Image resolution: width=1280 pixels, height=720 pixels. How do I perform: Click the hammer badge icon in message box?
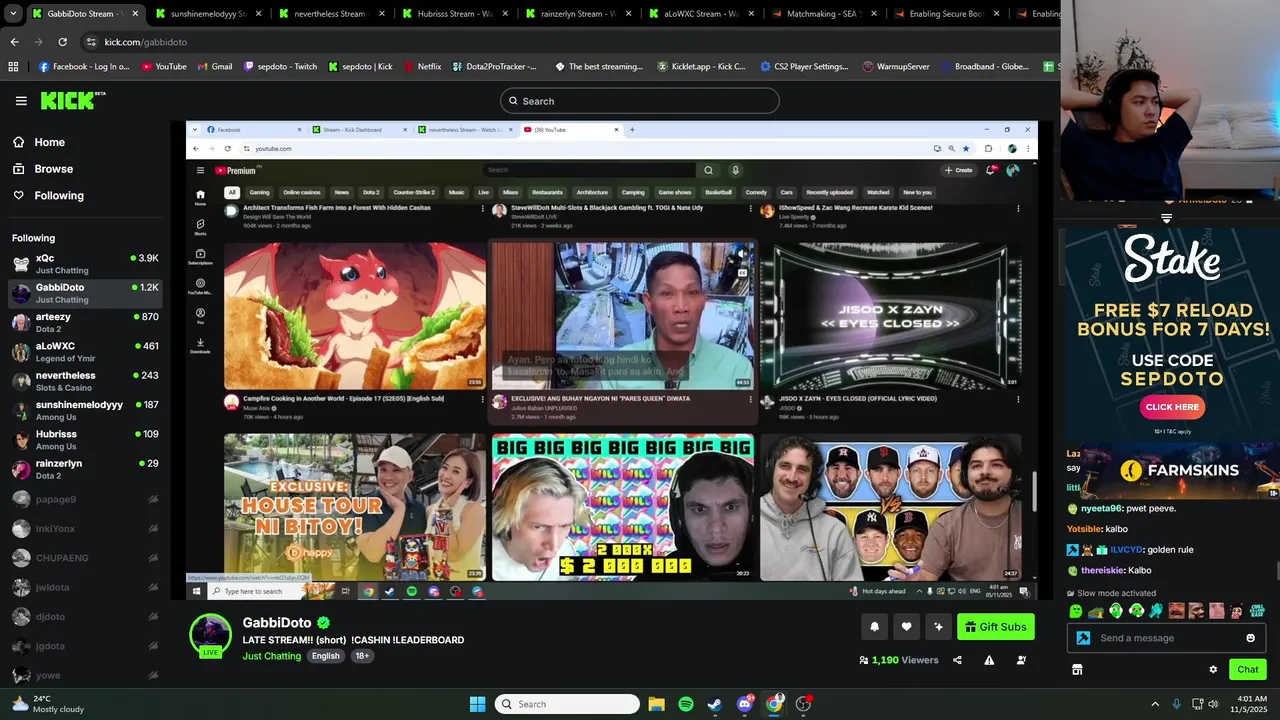click(1083, 638)
